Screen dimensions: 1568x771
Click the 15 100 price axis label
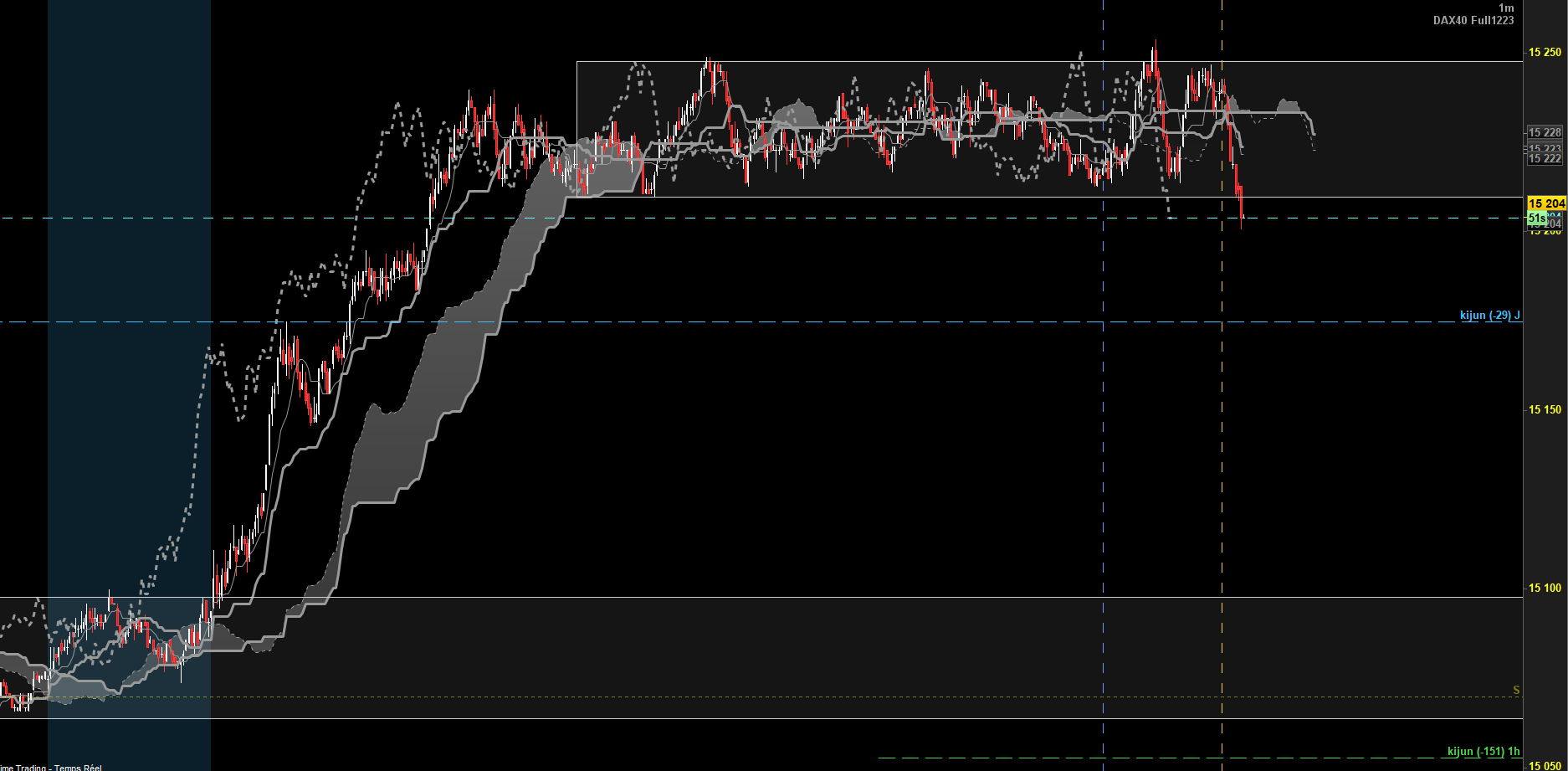click(x=1545, y=588)
